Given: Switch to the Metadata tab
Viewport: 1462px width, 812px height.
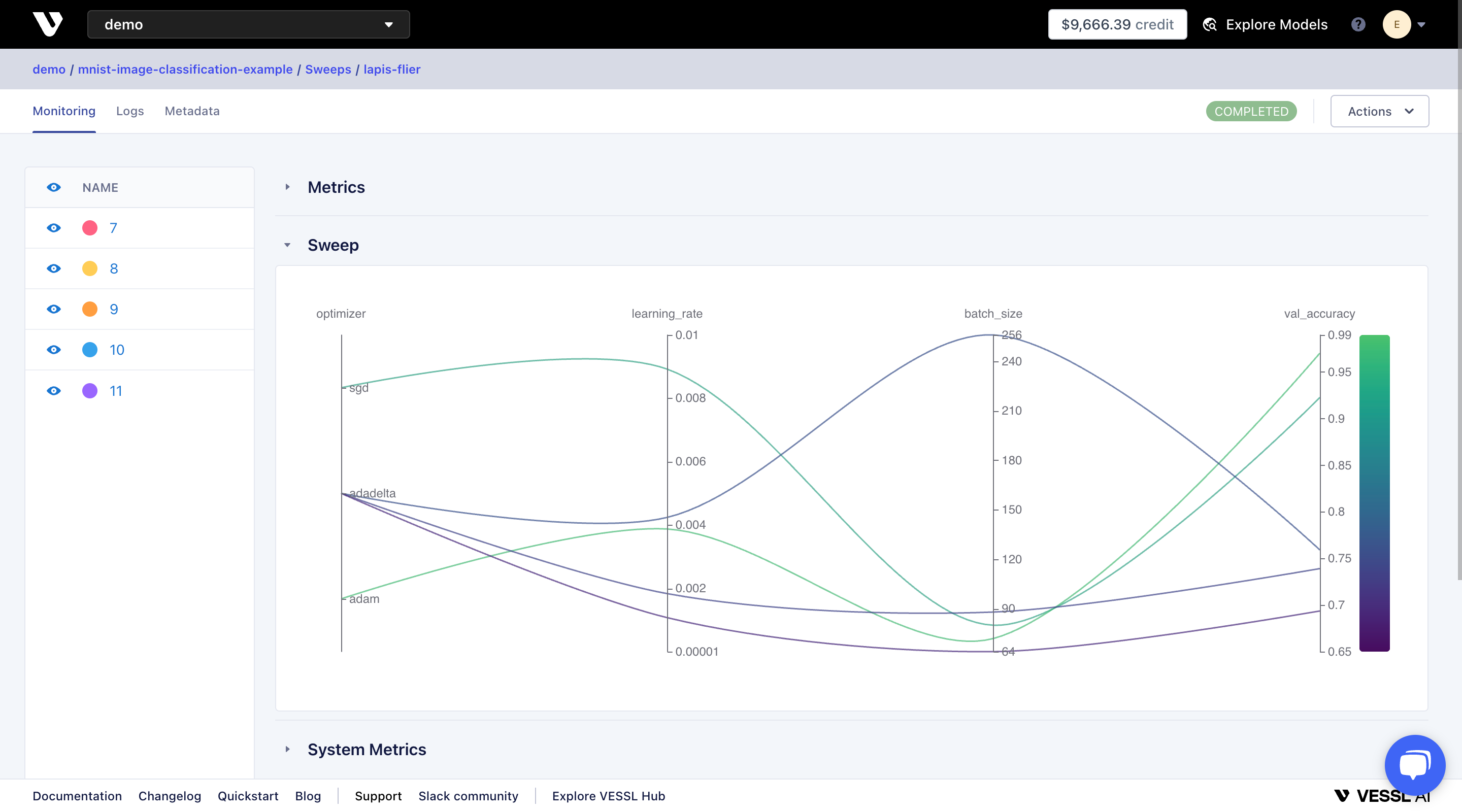Looking at the screenshot, I should pos(192,111).
